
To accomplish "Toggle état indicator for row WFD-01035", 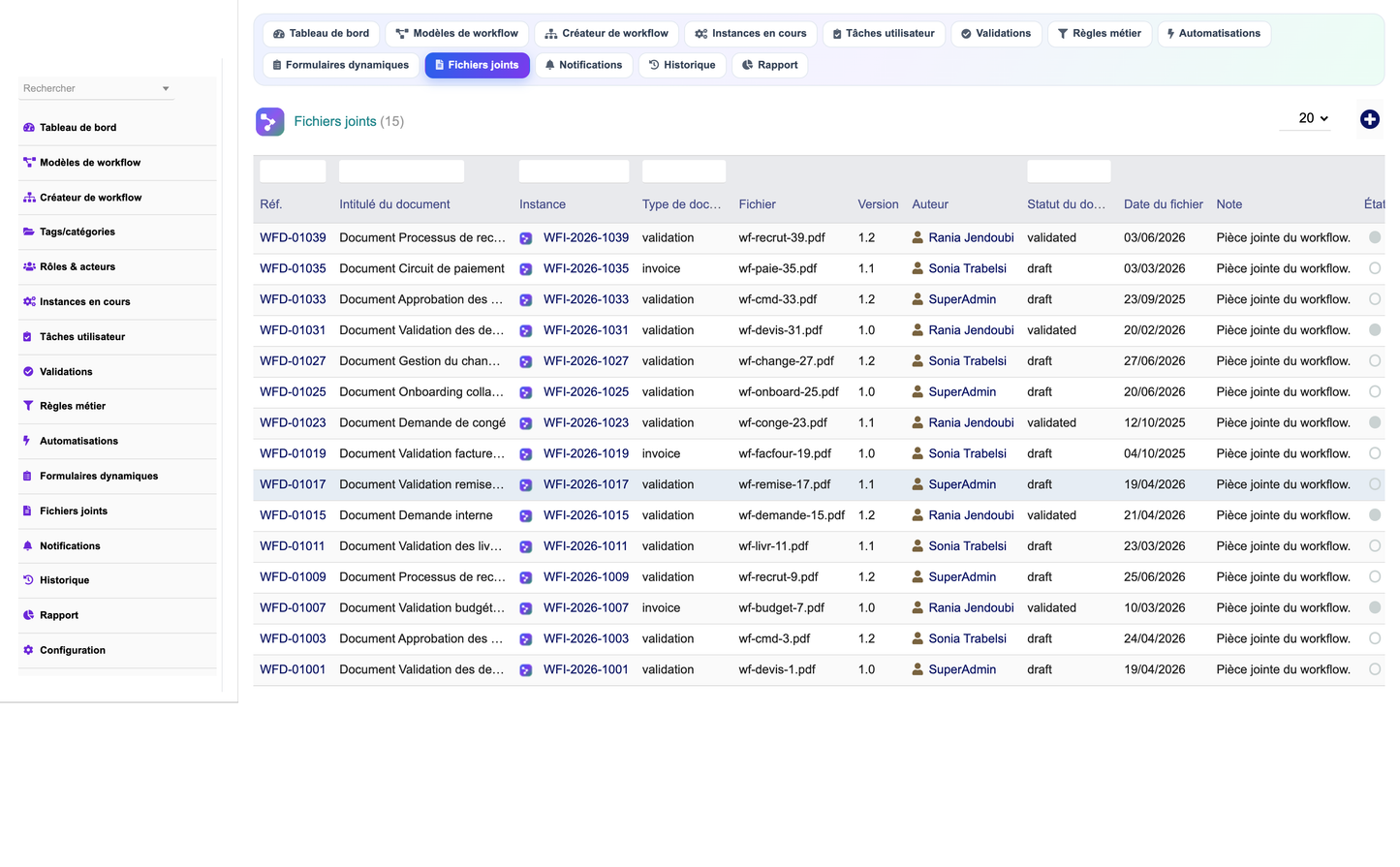I will pos(1375,268).
